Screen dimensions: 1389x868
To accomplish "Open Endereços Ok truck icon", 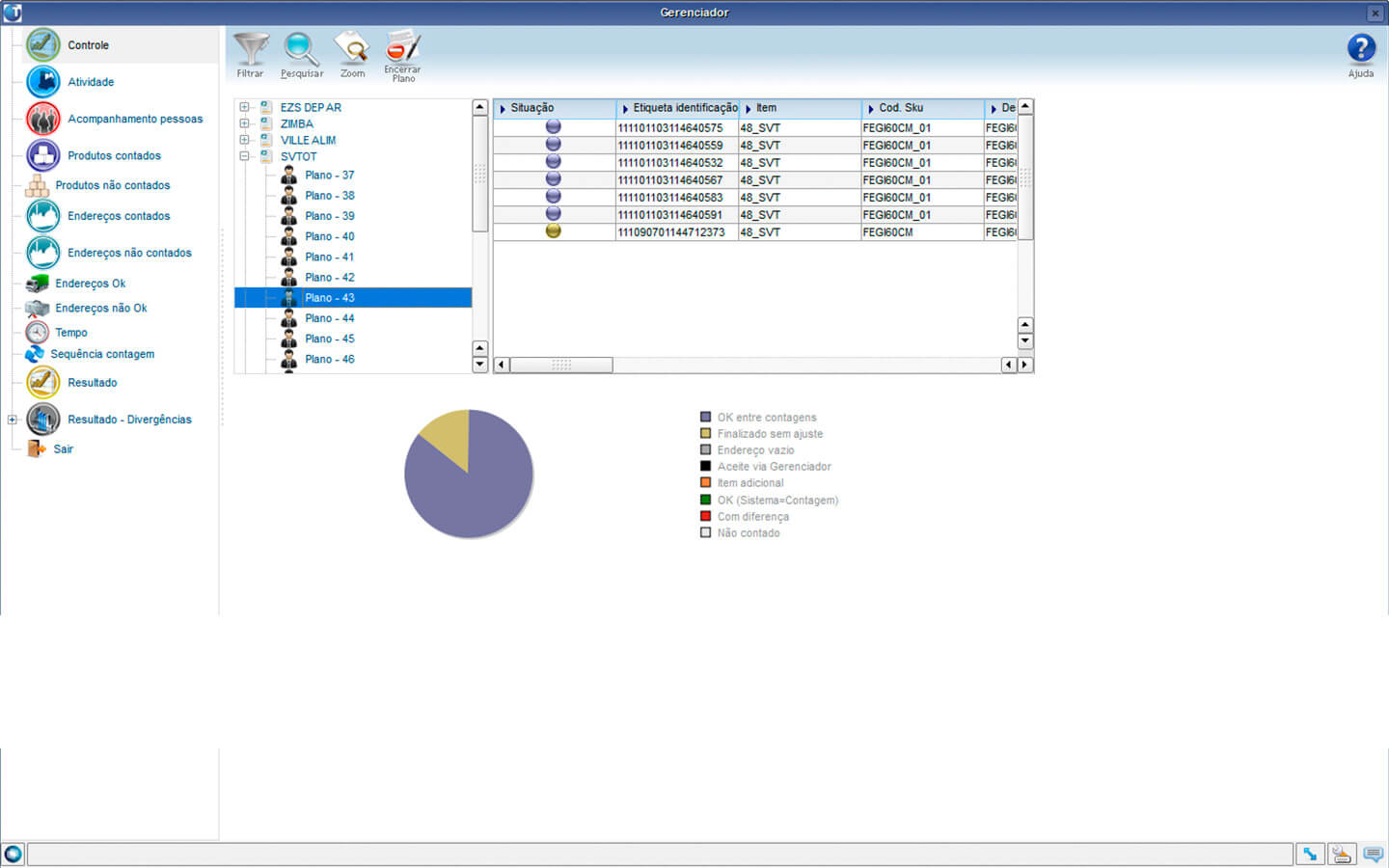I will click(37, 284).
